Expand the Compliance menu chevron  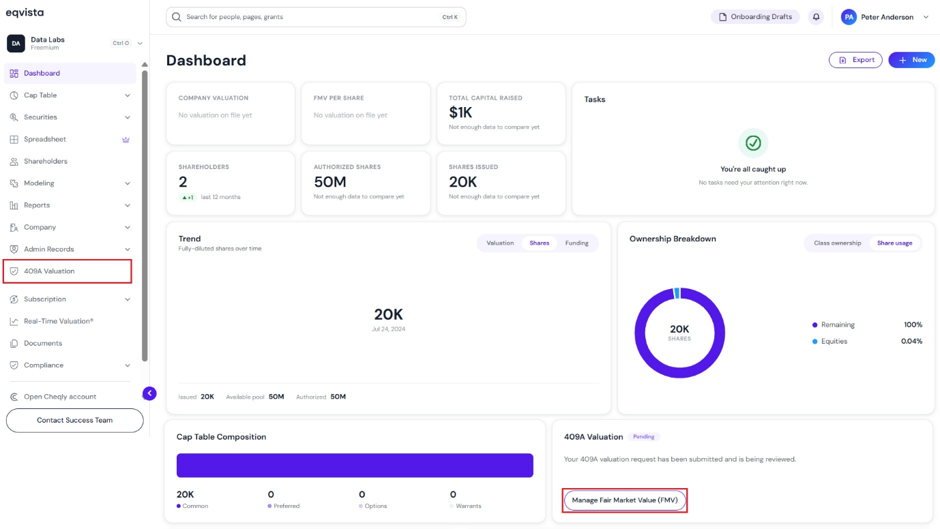point(127,365)
